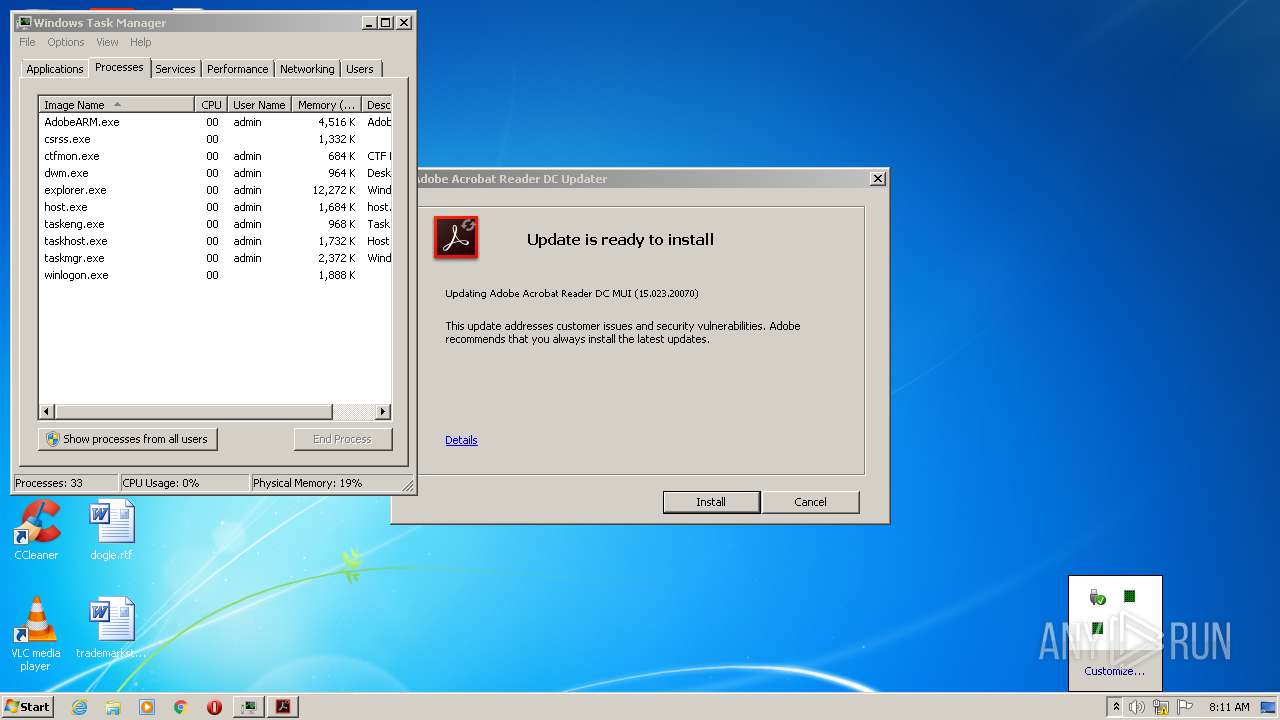Open the File menu in Task Manager
This screenshot has height=720, width=1280.
pos(27,42)
